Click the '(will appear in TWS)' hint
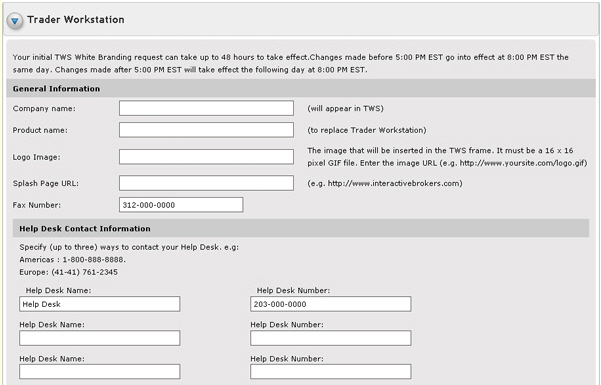 pyautogui.click(x=345, y=109)
